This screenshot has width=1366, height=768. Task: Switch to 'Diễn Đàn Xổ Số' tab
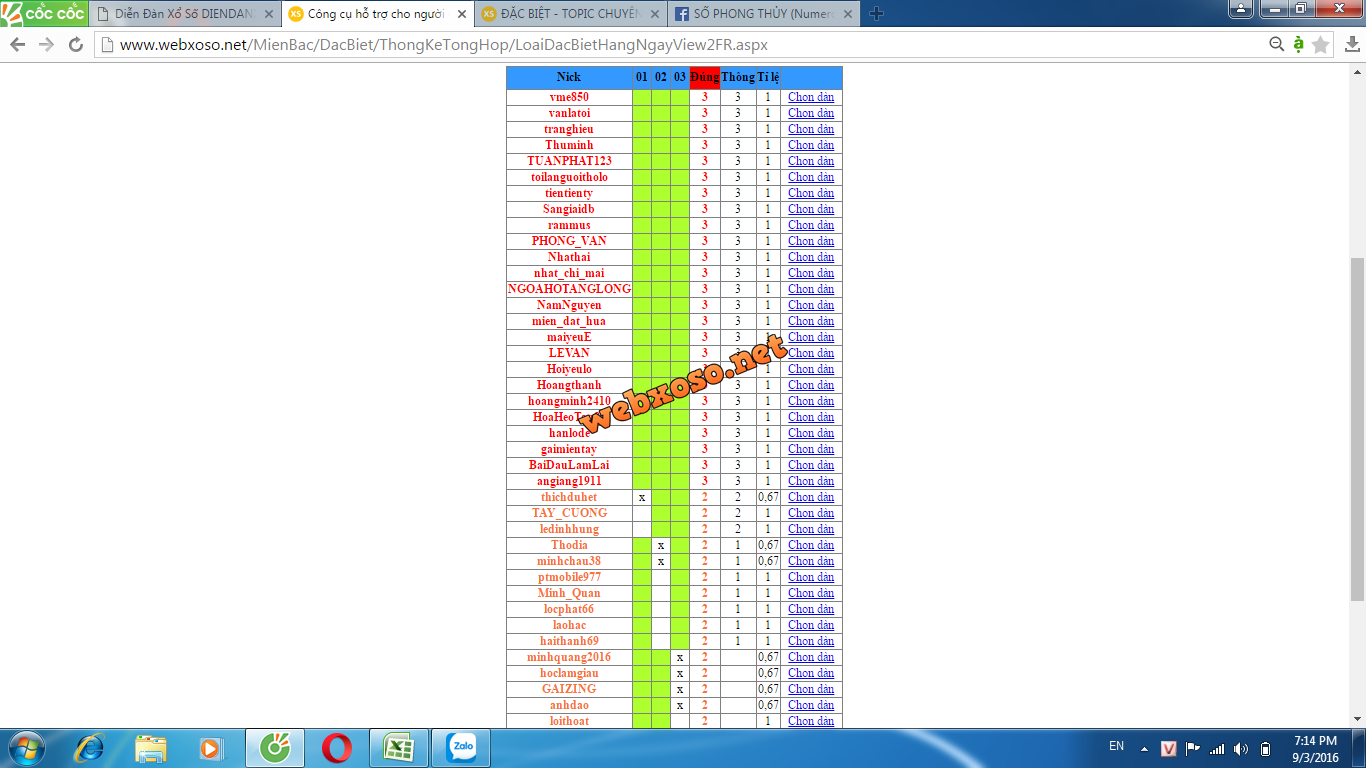pos(185,14)
